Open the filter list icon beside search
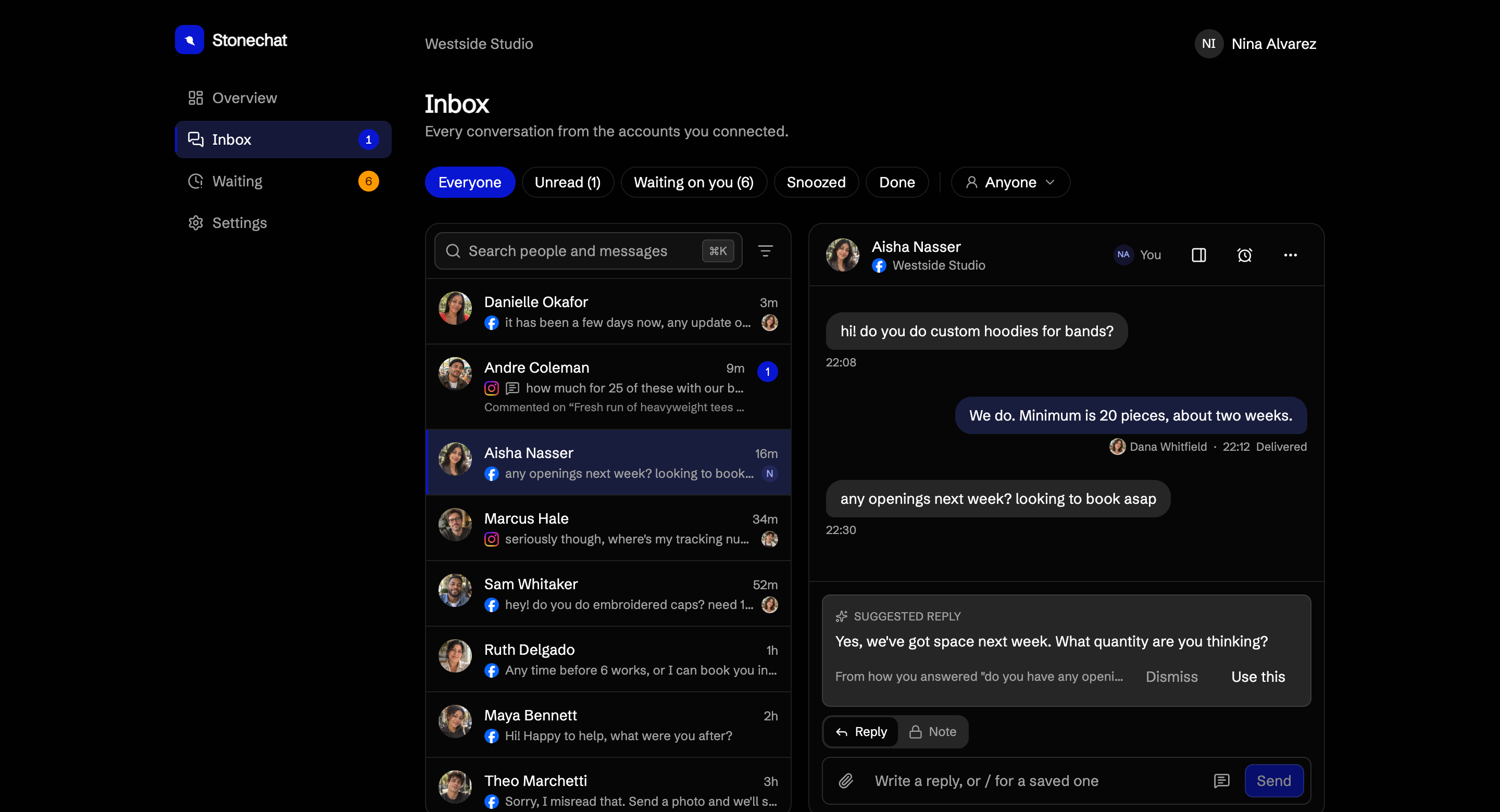Screen dimensions: 1500x812 [765, 251]
